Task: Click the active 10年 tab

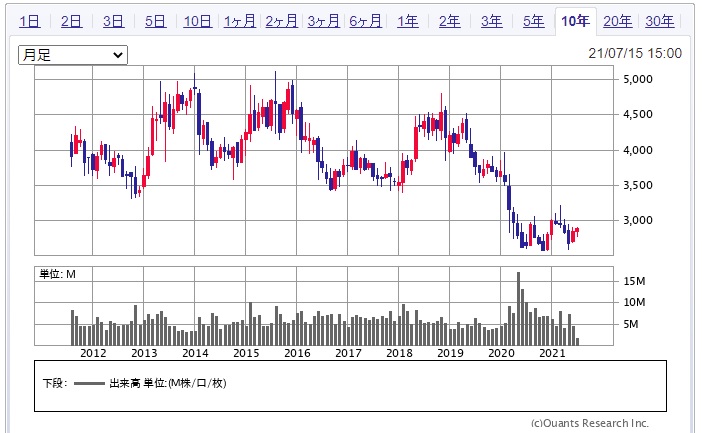Action: (x=575, y=21)
